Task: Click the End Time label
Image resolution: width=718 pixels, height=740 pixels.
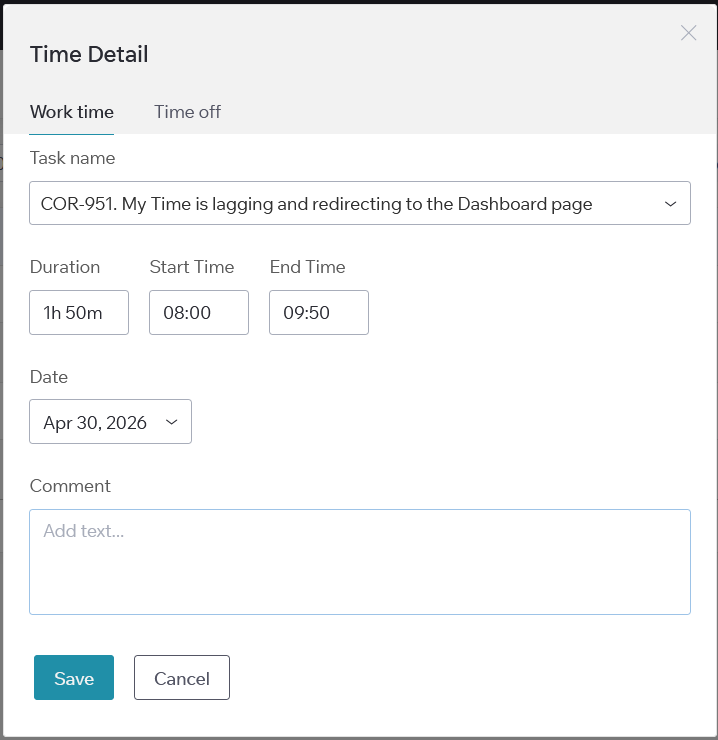Action: point(307,267)
